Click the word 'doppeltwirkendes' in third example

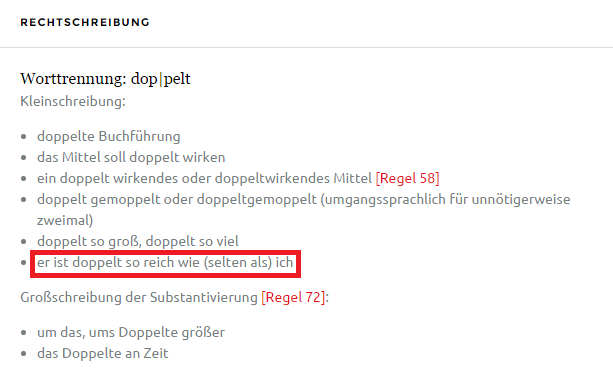coord(272,179)
